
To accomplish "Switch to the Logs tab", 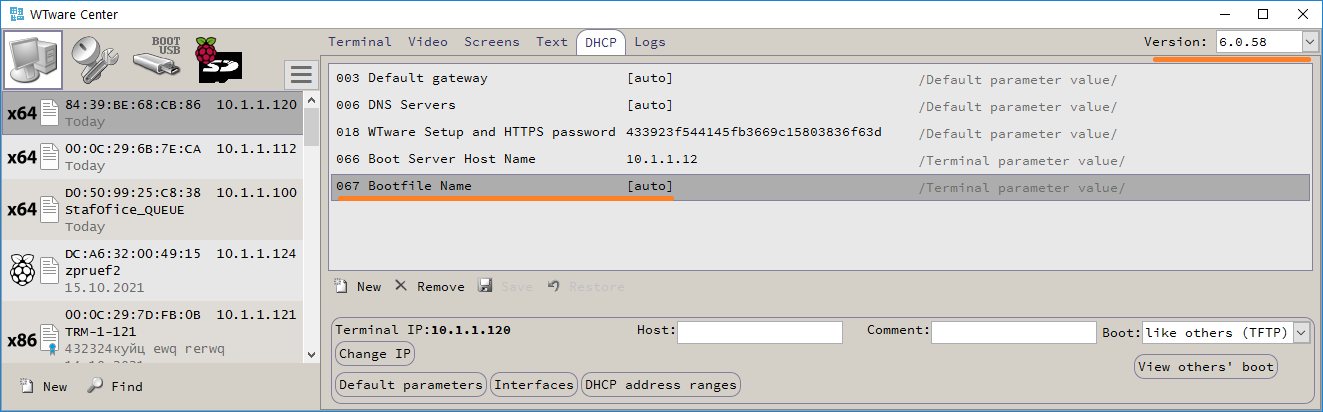I will [x=649, y=42].
